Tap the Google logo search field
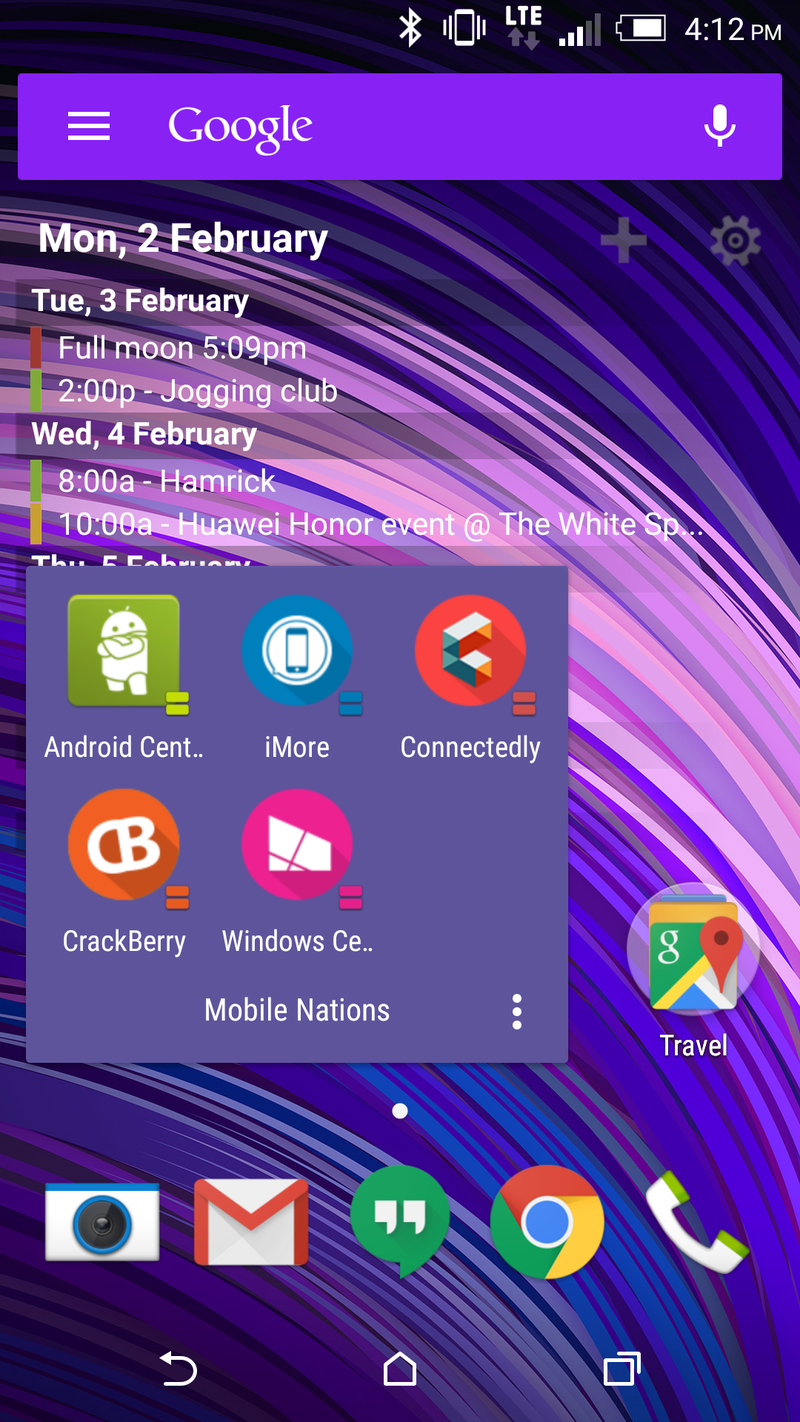 tap(240, 128)
